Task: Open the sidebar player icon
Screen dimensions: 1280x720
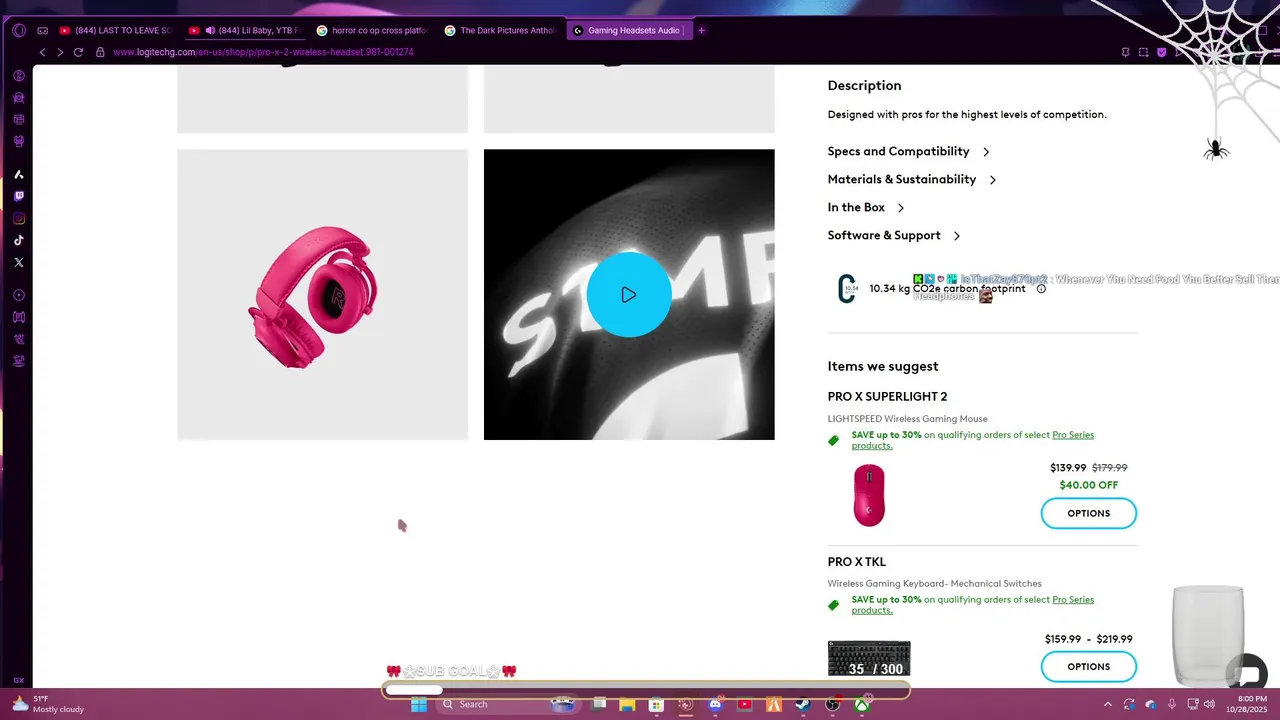Action: click(19, 295)
